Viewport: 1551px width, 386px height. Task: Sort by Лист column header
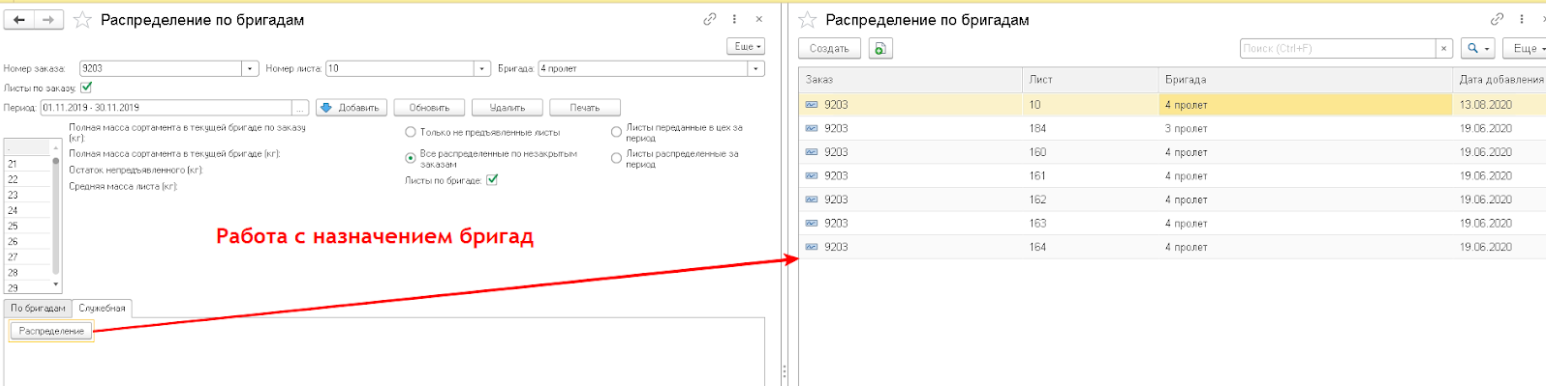1090,79
